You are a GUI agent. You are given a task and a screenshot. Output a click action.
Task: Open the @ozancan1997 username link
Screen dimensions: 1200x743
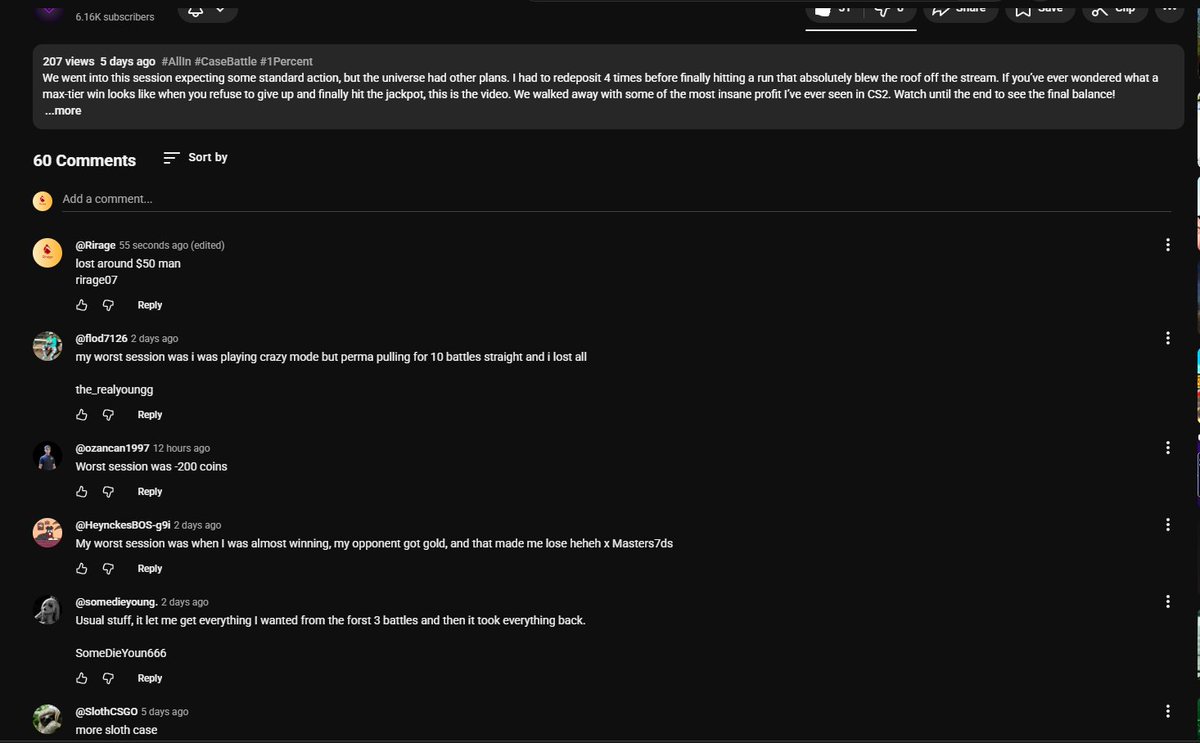pyautogui.click(x=112, y=448)
